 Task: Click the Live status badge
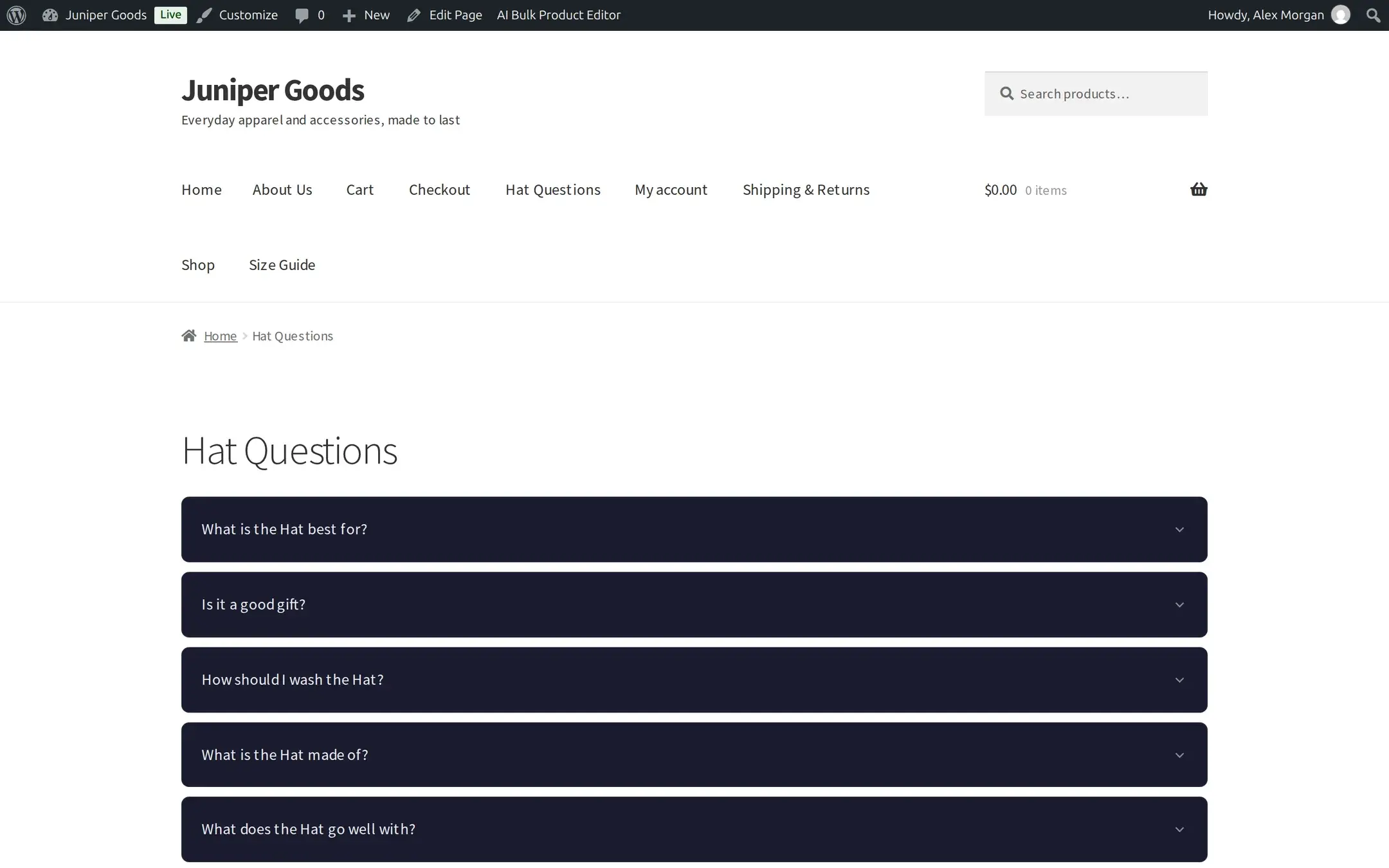(x=170, y=15)
